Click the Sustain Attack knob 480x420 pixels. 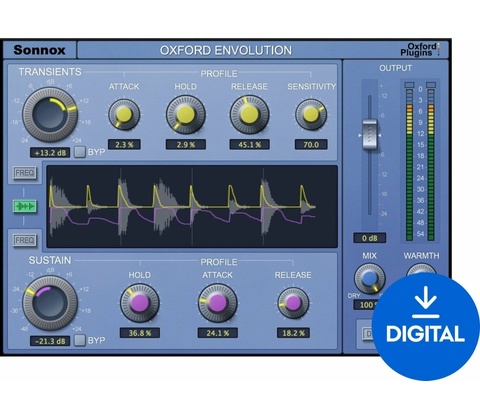[218, 303]
